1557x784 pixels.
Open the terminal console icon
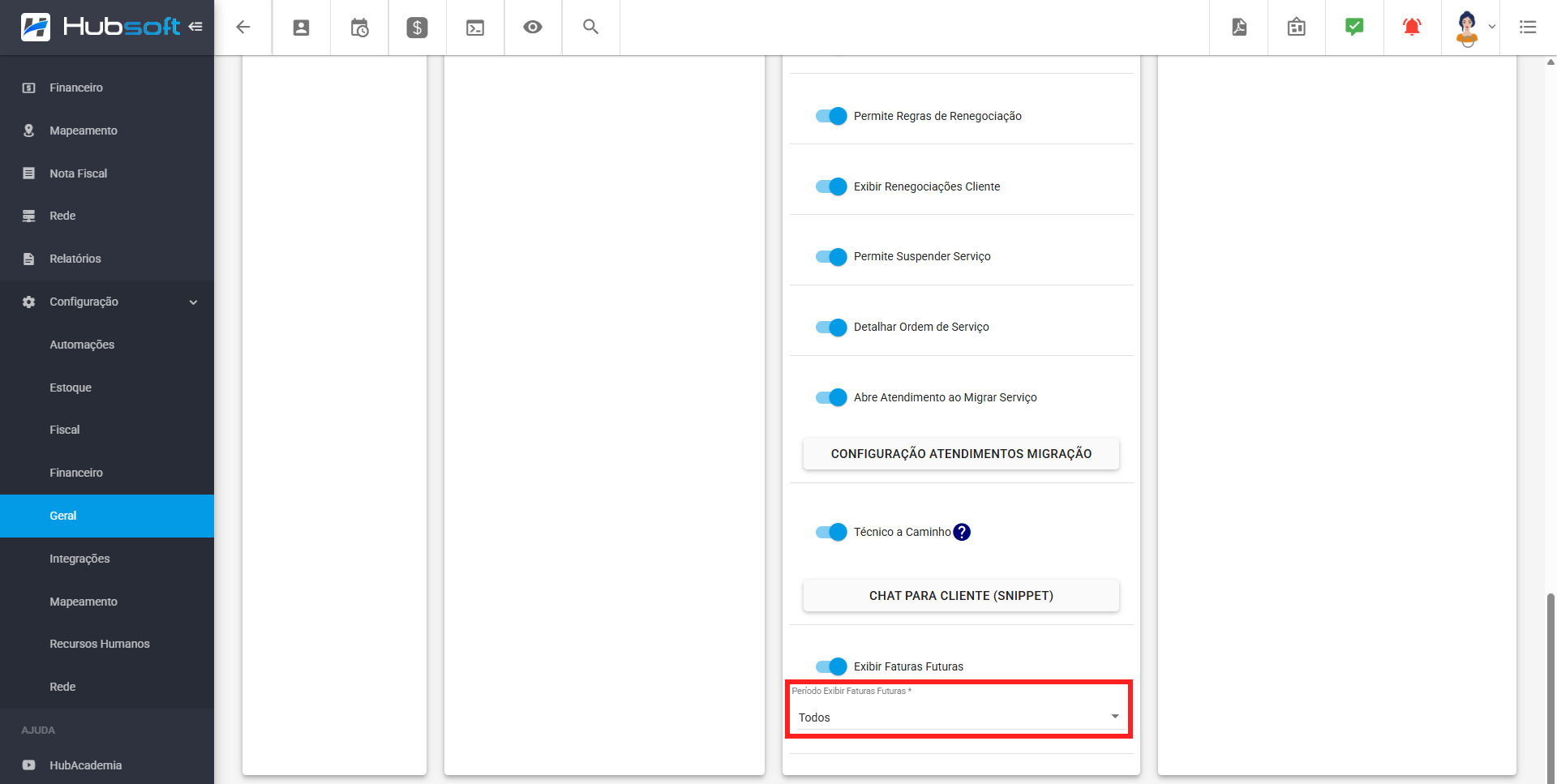tap(475, 28)
